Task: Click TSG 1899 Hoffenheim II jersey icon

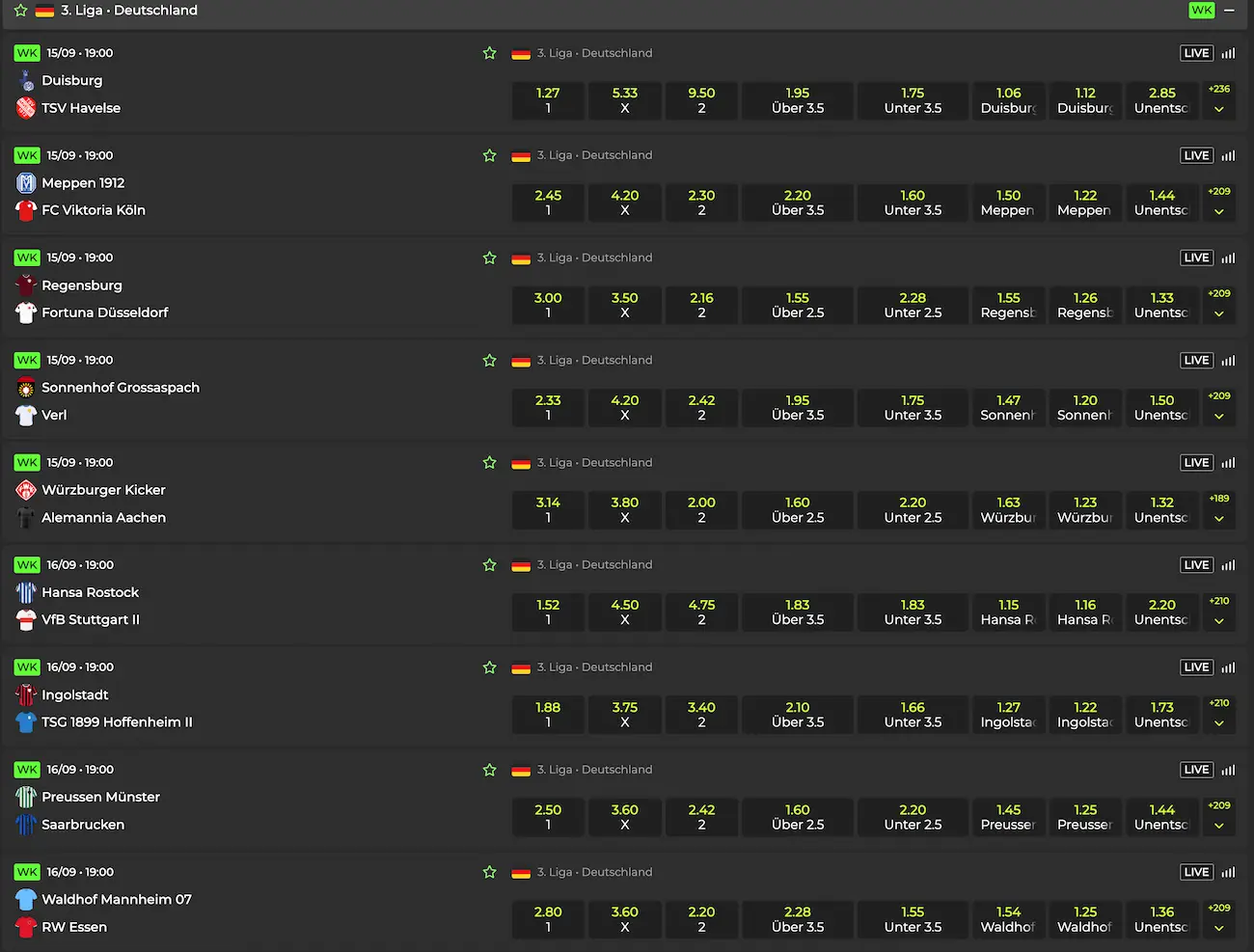Action: click(x=26, y=722)
